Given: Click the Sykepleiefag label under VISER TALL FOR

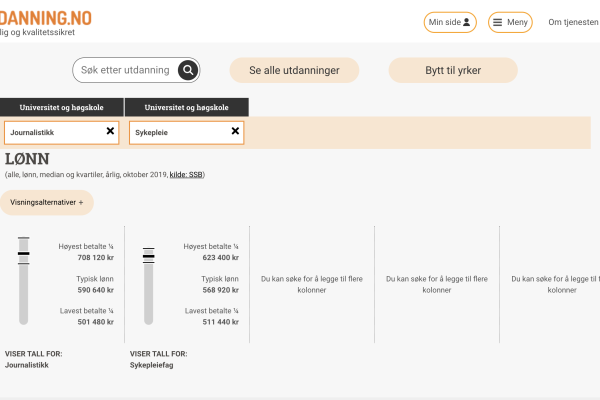Looking at the screenshot, I should click(152, 365).
